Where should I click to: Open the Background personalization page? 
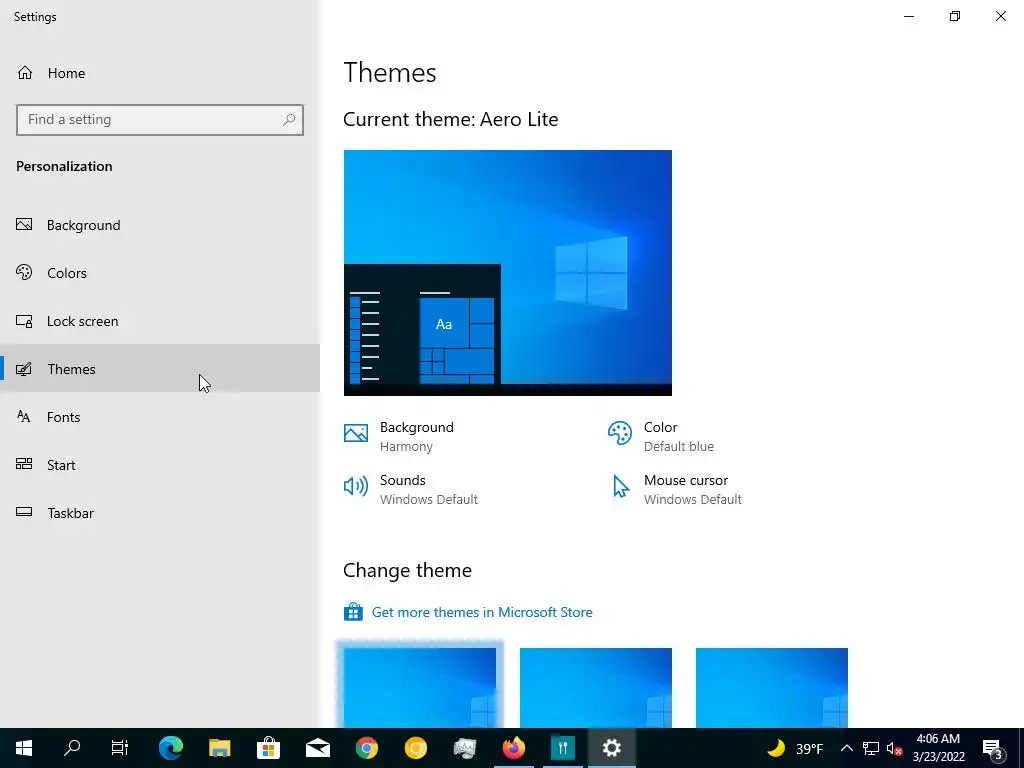pyautogui.click(x=159, y=225)
